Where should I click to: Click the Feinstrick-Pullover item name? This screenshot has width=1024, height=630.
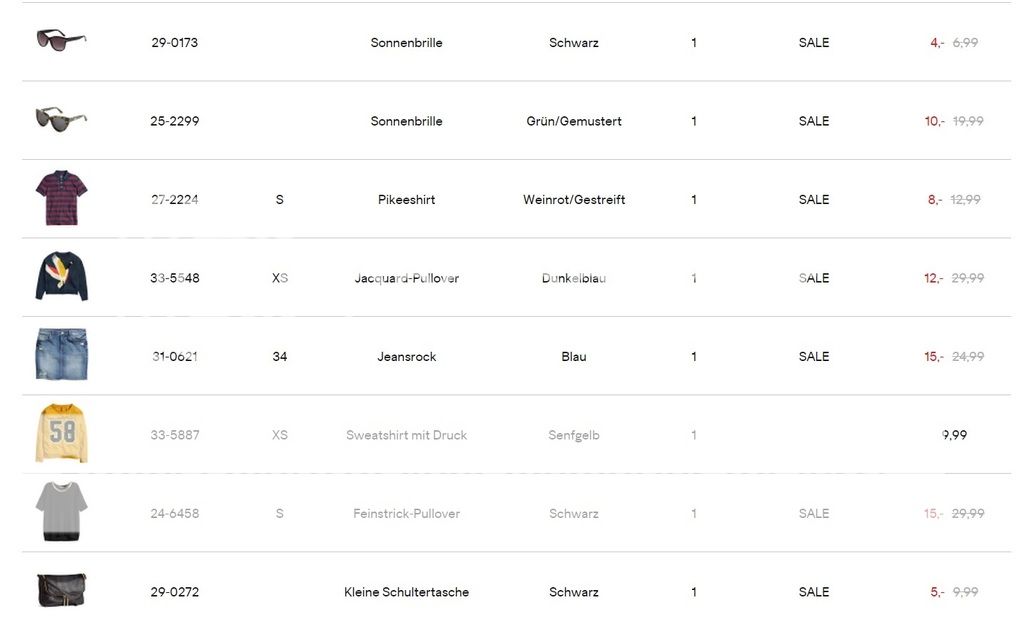(x=406, y=514)
